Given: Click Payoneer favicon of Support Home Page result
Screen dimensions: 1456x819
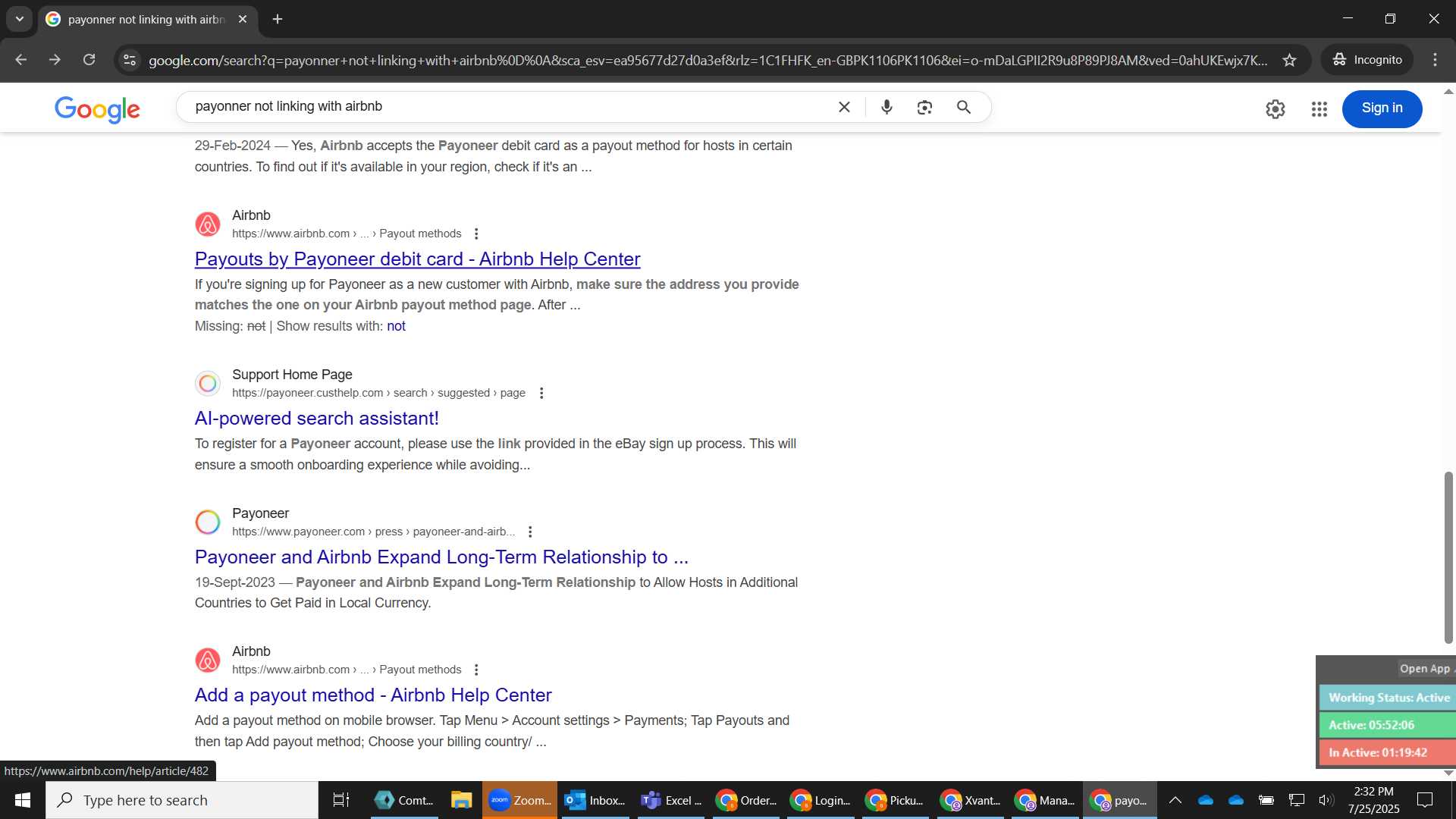Looking at the screenshot, I should click(x=208, y=384).
